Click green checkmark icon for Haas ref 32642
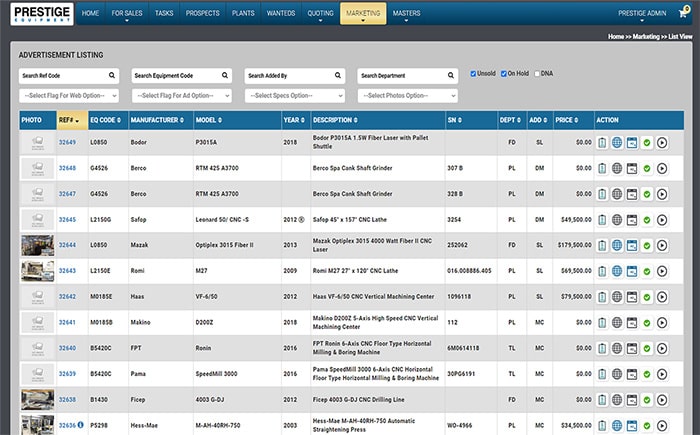 [647, 297]
